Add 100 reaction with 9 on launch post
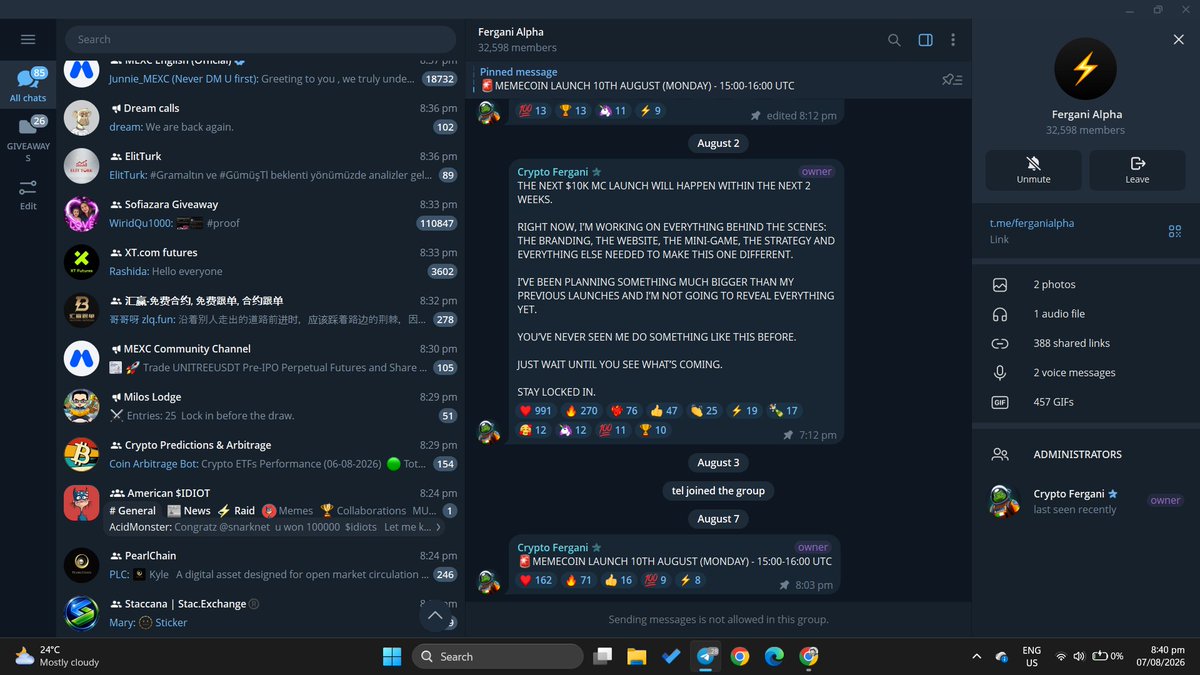The width and height of the screenshot is (1200, 675). pos(656,580)
